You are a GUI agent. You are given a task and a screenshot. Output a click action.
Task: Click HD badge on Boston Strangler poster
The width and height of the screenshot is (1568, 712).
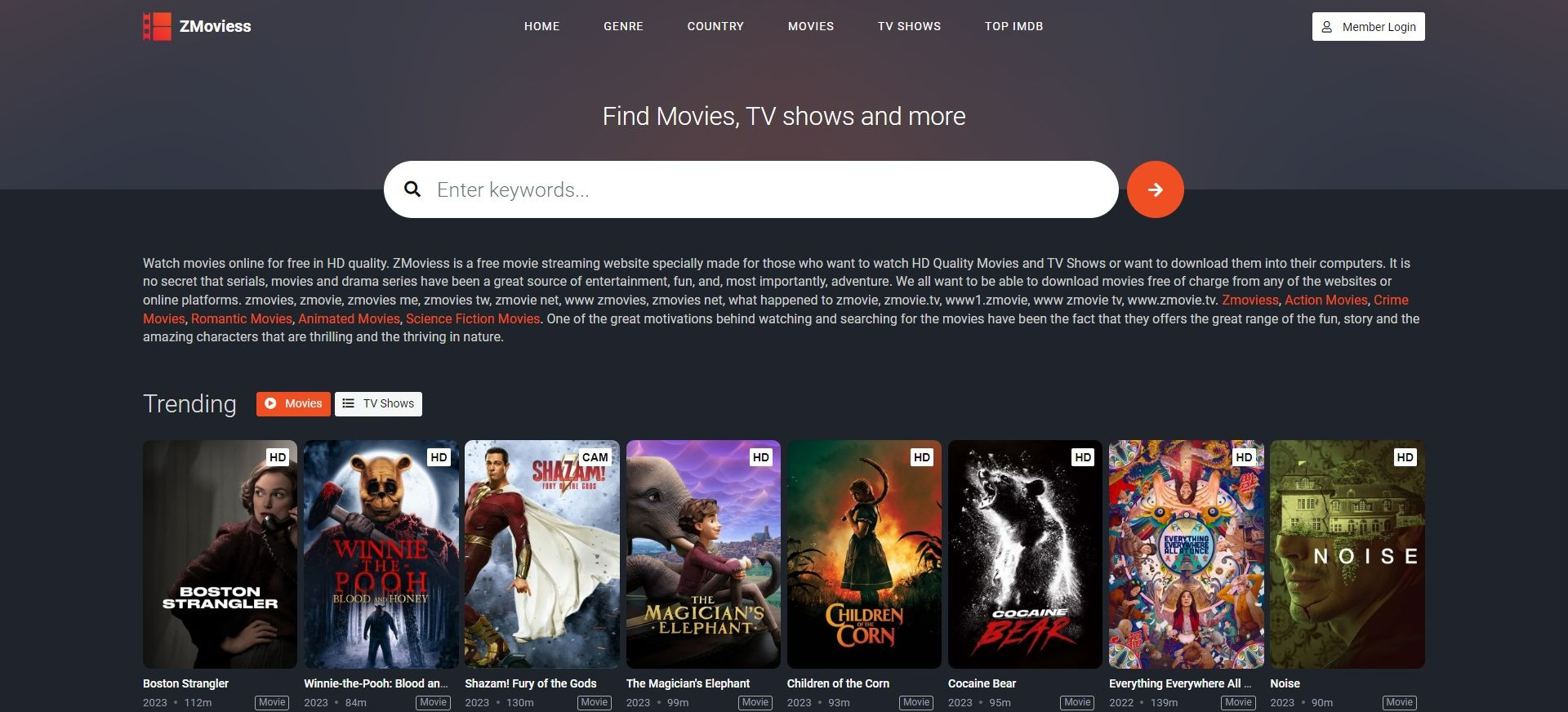[278, 457]
